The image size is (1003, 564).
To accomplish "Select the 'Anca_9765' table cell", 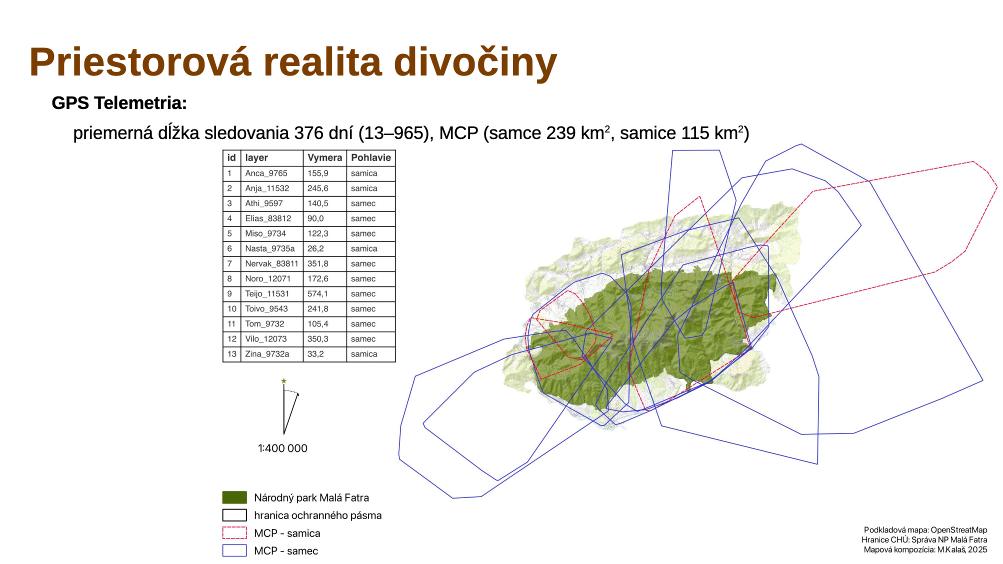I will click(272, 173).
